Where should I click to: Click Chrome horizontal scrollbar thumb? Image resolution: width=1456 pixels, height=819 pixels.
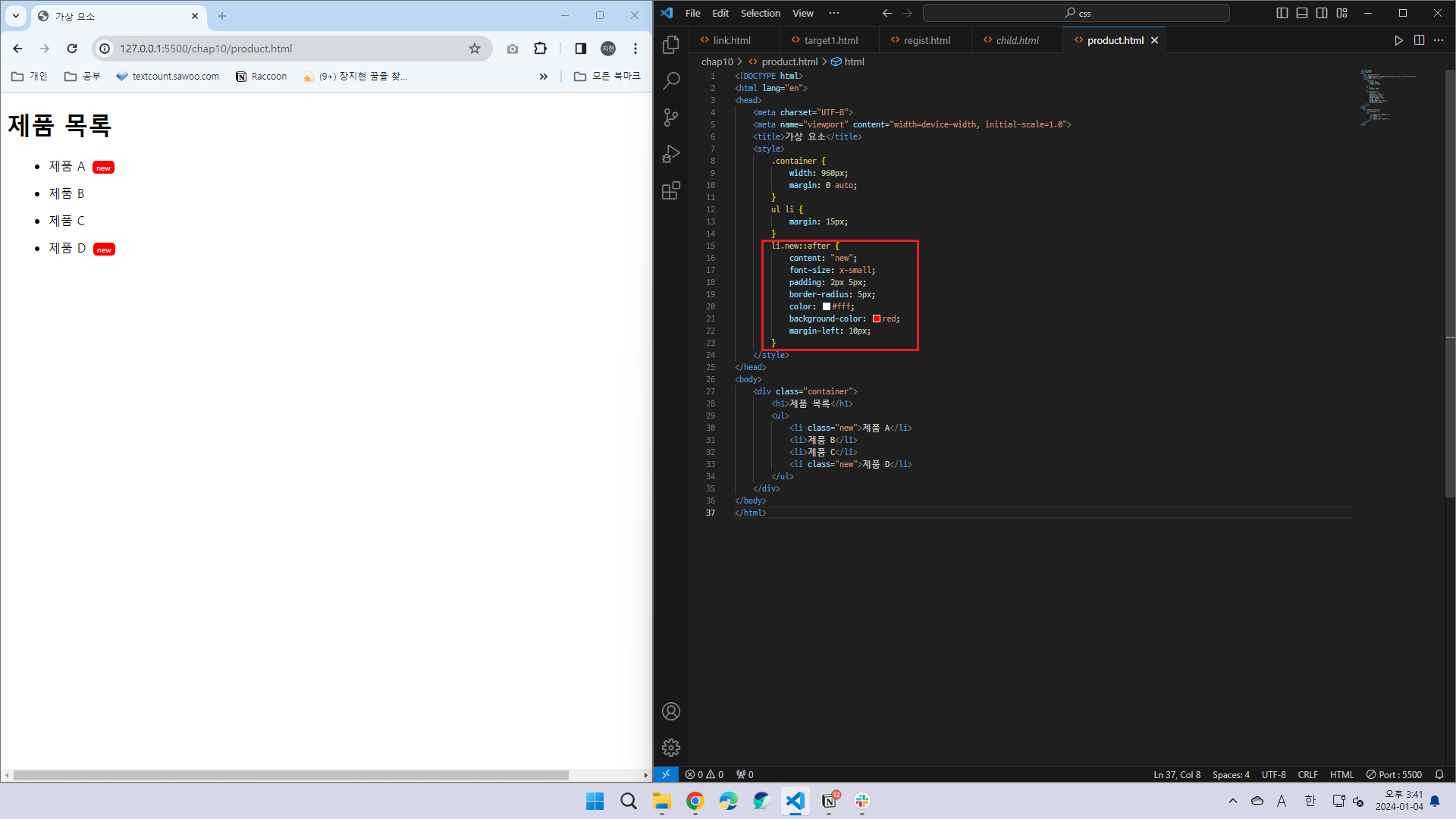pos(291,775)
